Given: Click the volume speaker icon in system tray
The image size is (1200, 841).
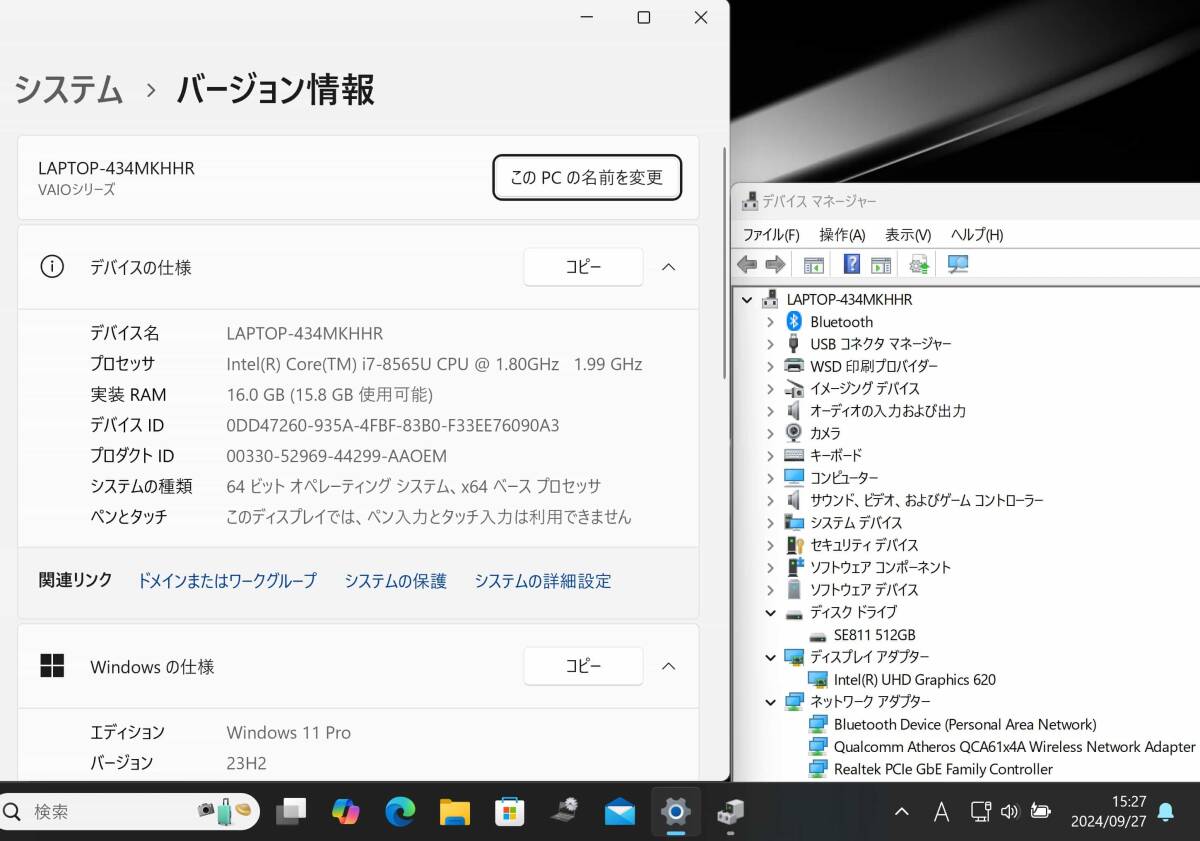Looking at the screenshot, I should pyautogui.click(x=1010, y=811).
